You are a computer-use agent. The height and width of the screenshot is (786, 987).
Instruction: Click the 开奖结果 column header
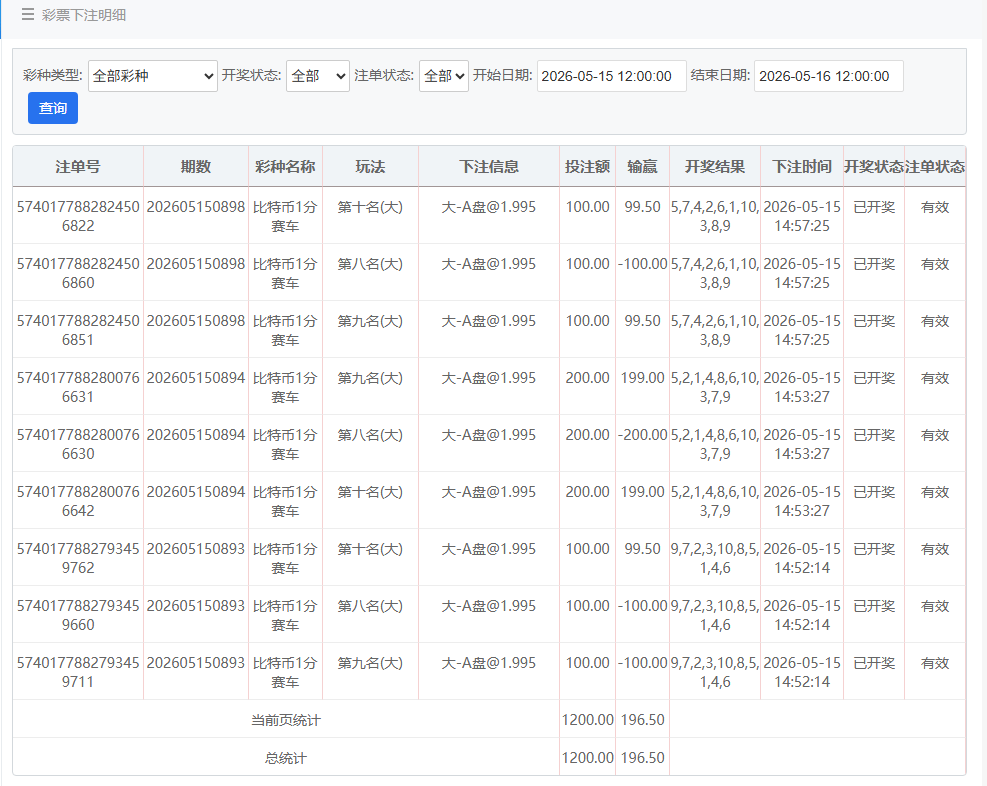[715, 167]
